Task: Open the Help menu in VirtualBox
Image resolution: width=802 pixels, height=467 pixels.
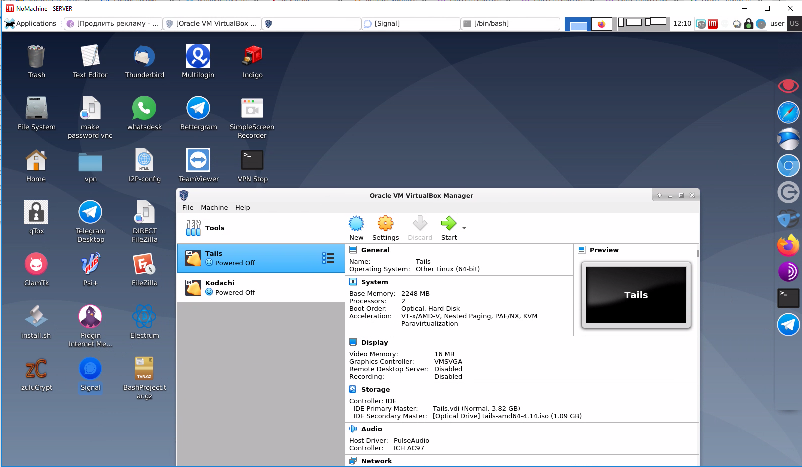Action: [242, 207]
